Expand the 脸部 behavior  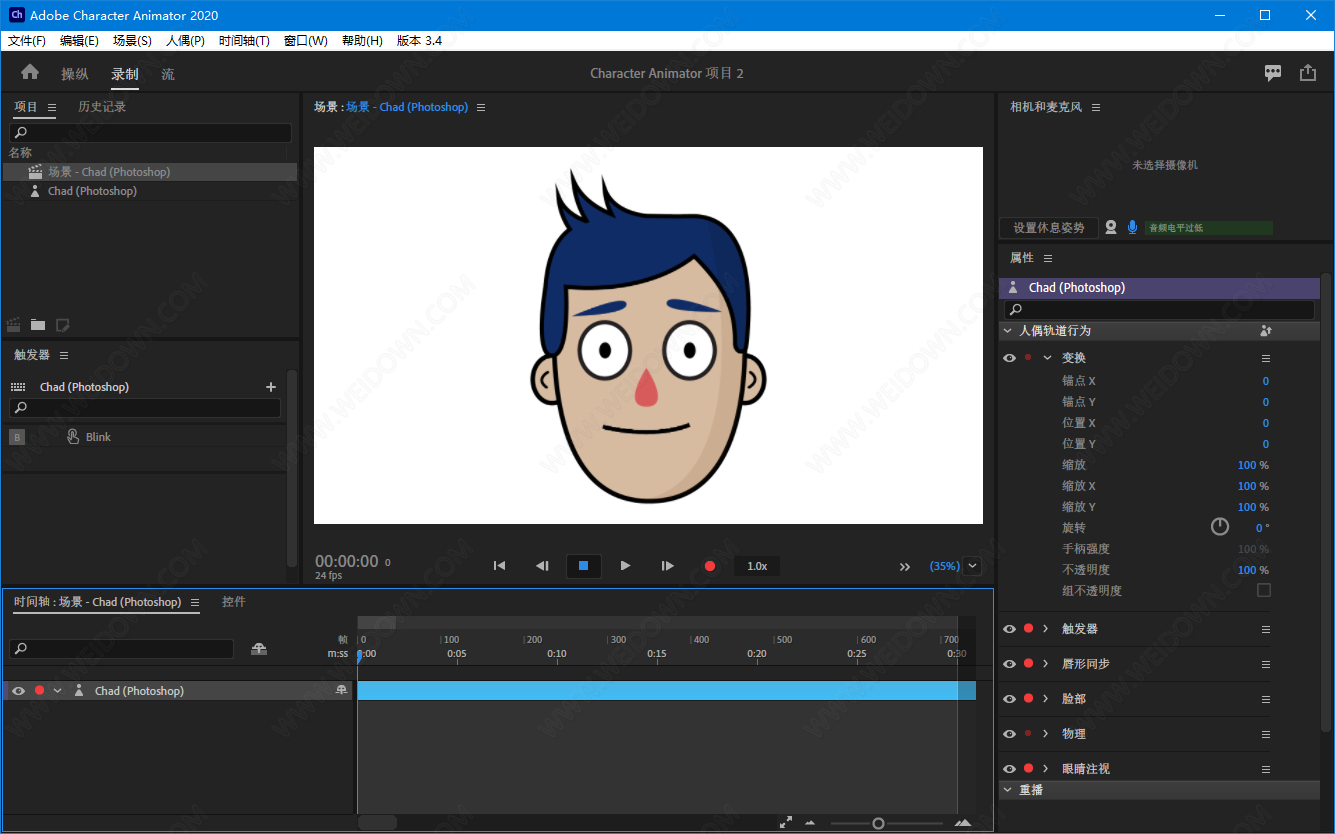tap(1046, 699)
